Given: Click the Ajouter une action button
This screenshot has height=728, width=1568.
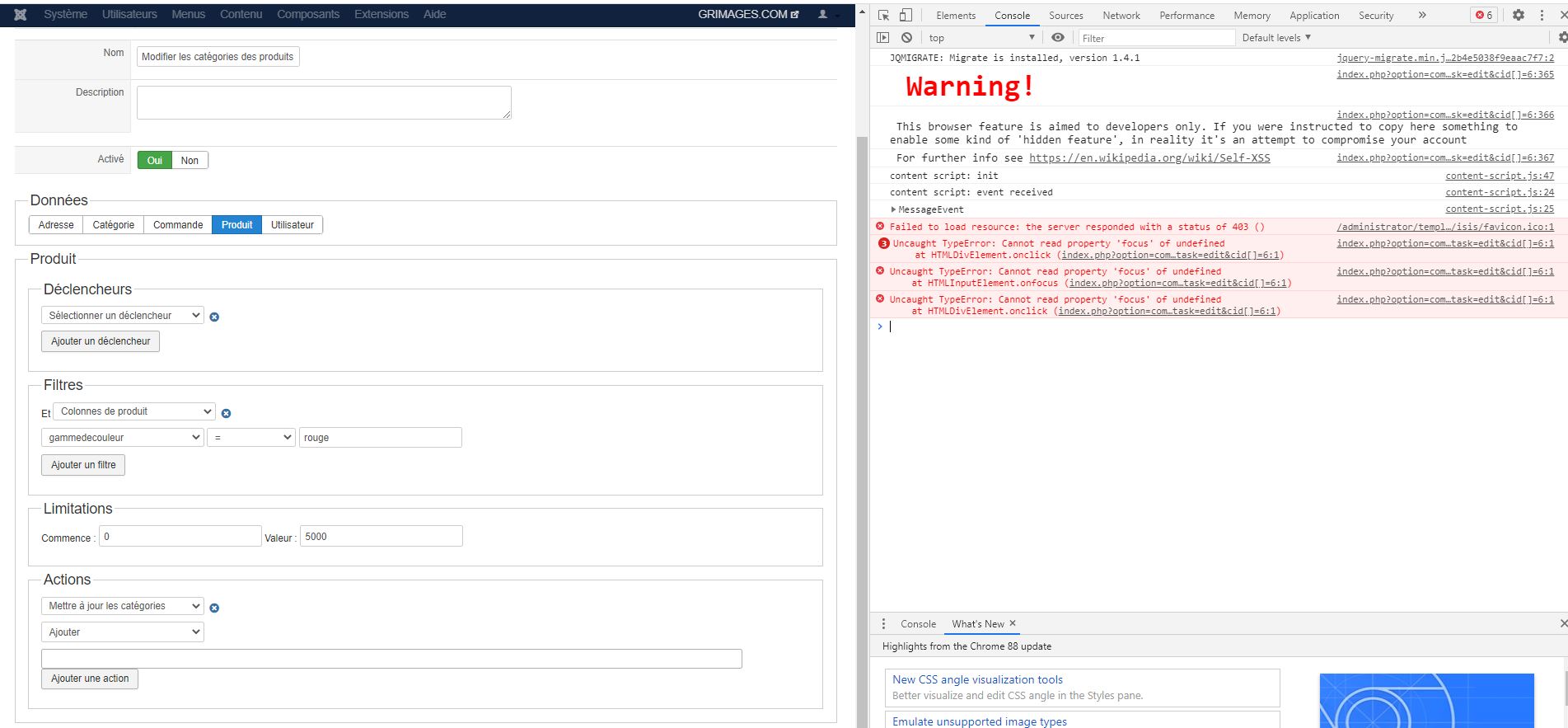Looking at the screenshot, I should [90, 679].
